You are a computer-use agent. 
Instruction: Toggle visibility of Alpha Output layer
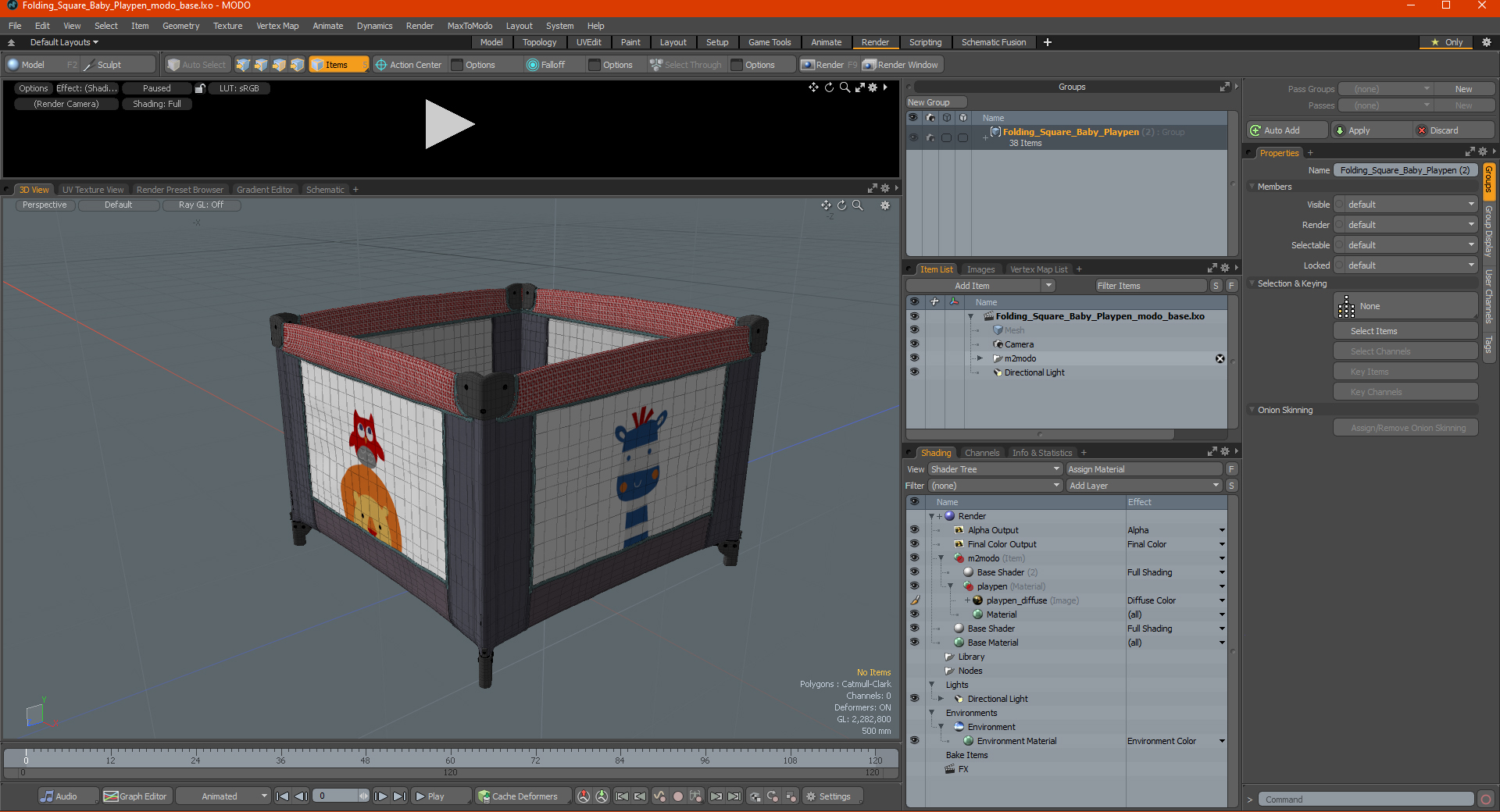(x=914, y=530)
